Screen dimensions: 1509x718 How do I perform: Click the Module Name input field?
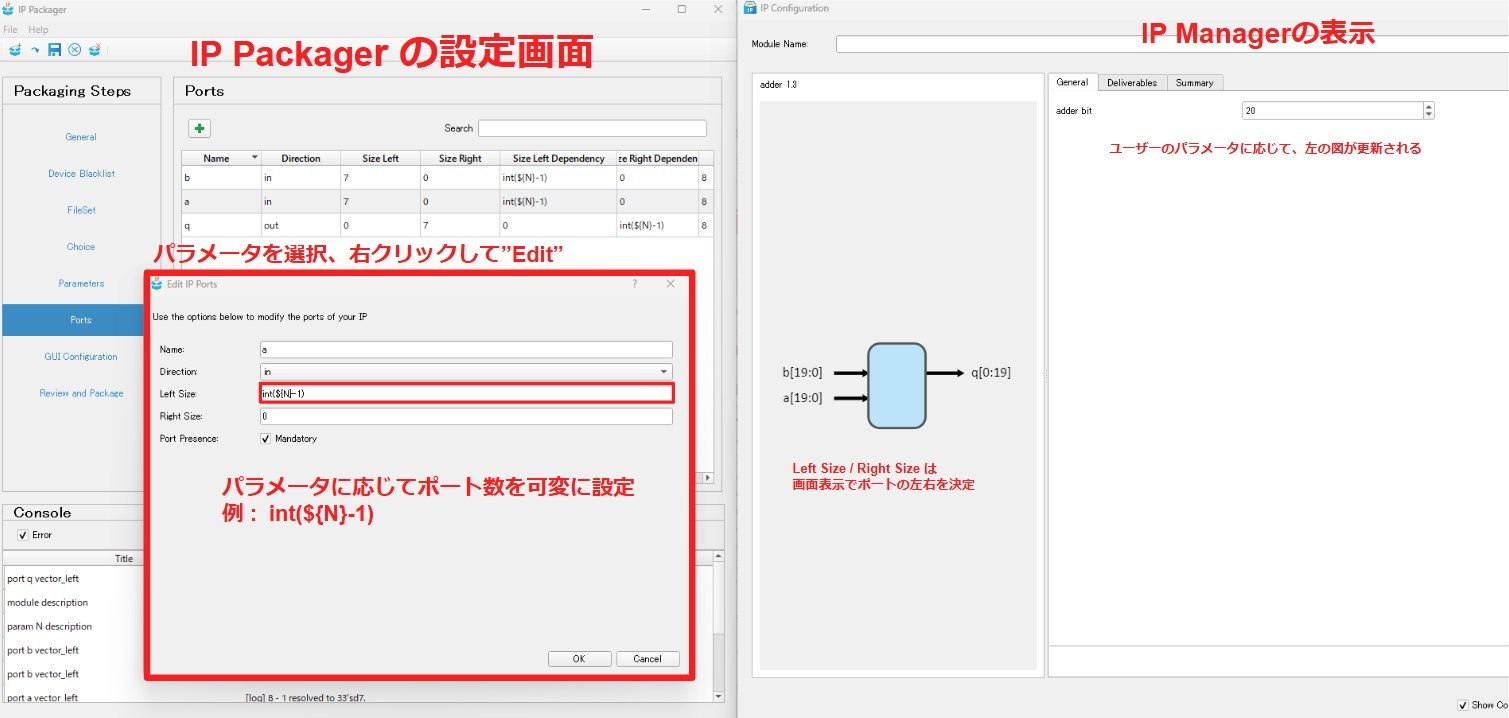[x=1172, y=44]
